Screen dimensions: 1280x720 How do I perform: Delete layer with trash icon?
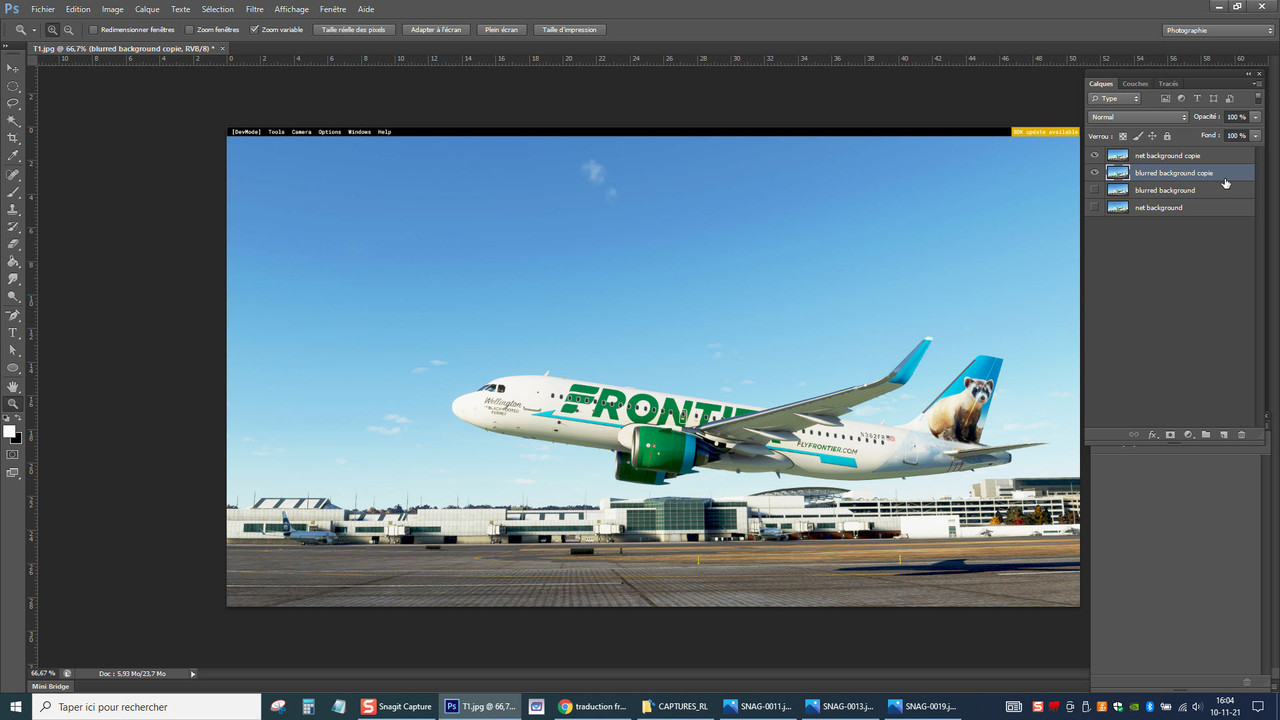pyautogui.click(x=1242, y=435)
